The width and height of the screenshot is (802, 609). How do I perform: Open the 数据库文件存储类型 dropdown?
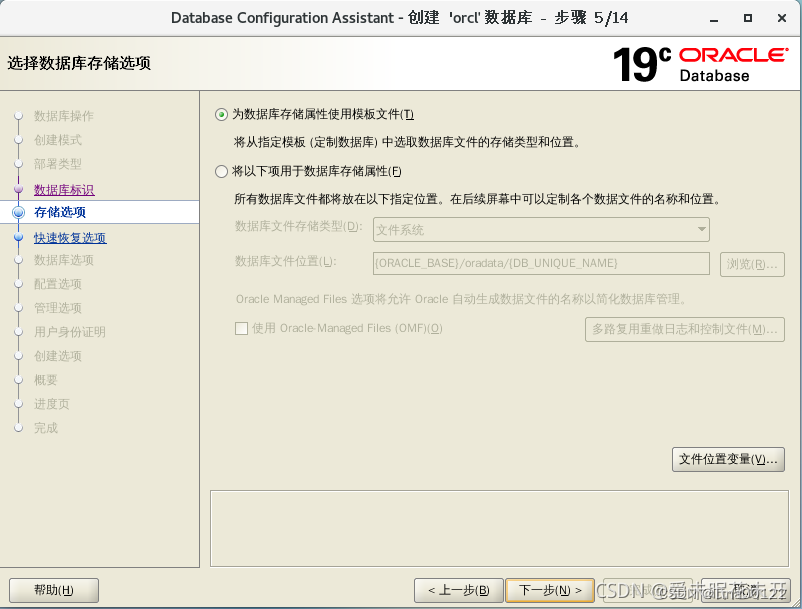point(541,230)
